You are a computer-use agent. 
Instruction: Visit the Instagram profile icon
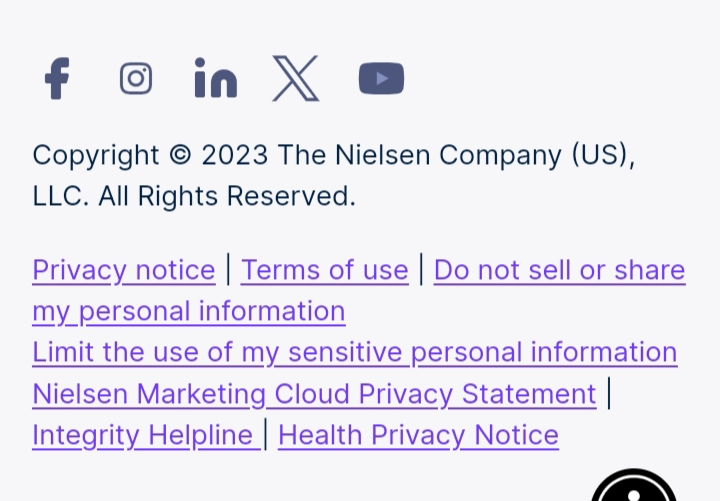click(x=136, y=78)
